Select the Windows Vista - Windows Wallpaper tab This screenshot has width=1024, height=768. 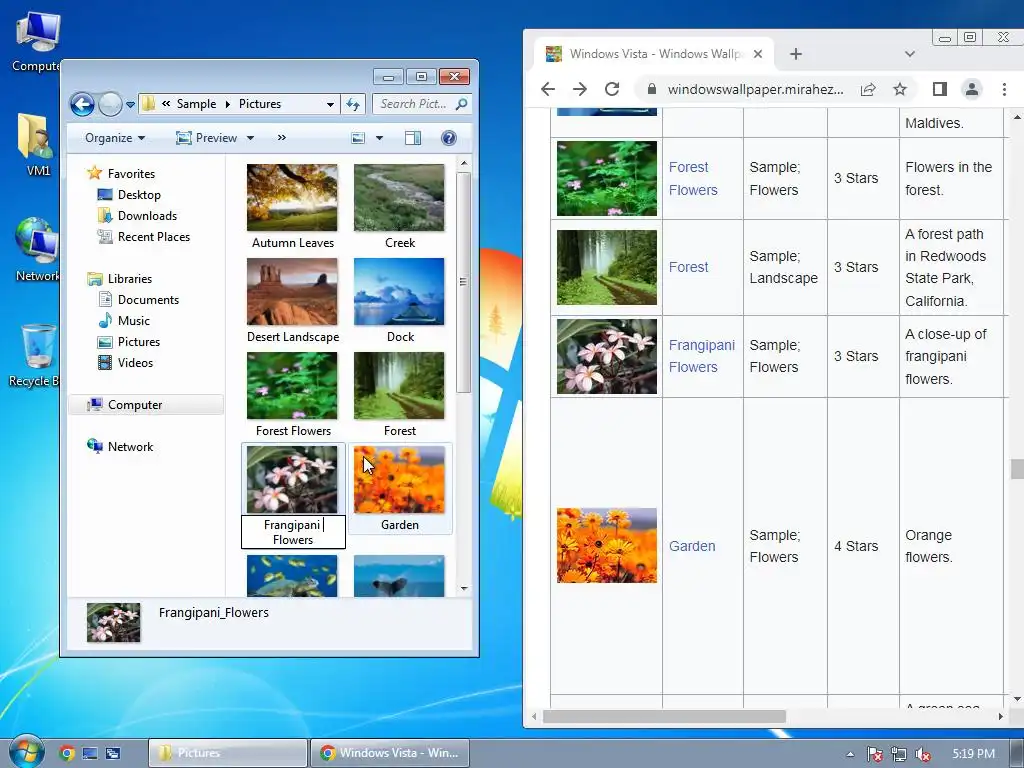pyautogui.click(x=654, y=54)
